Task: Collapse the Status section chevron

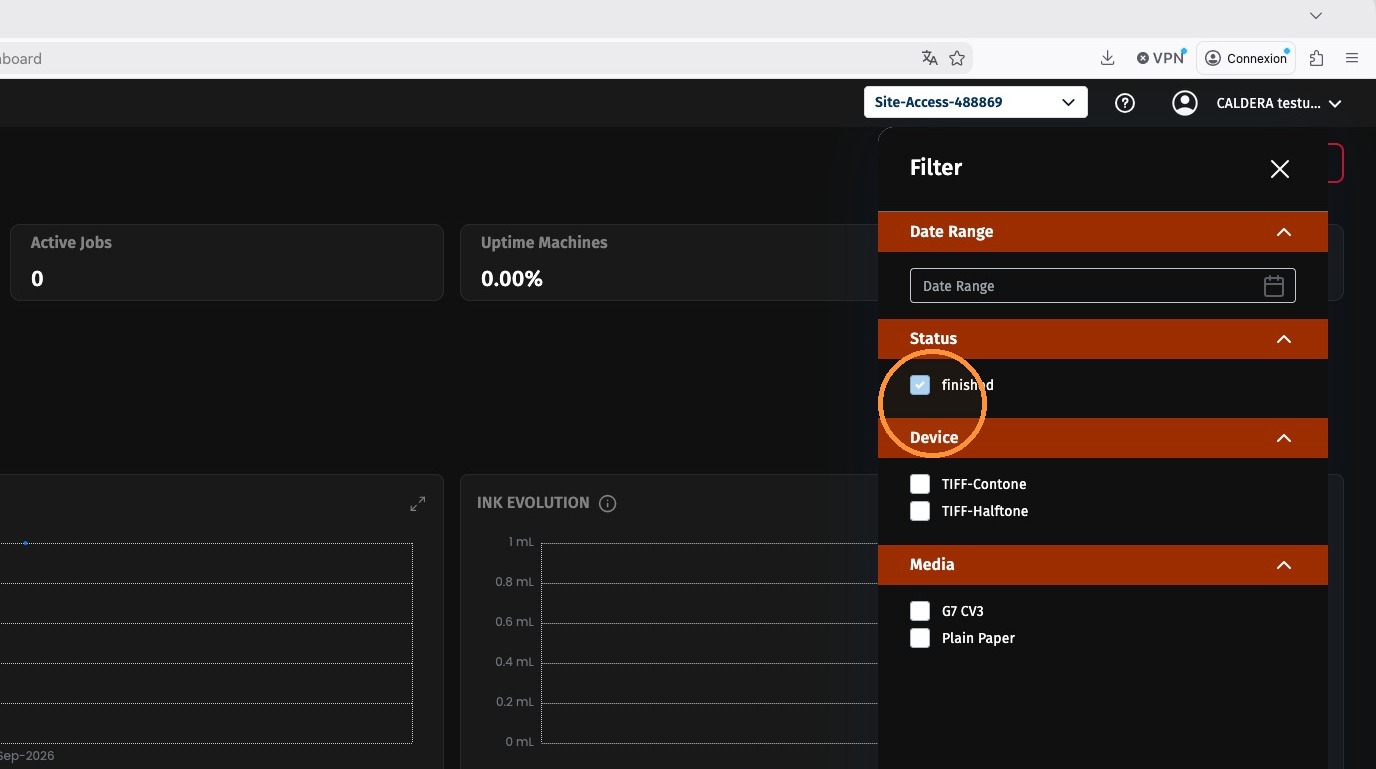Action: [x=1284, y=339]
